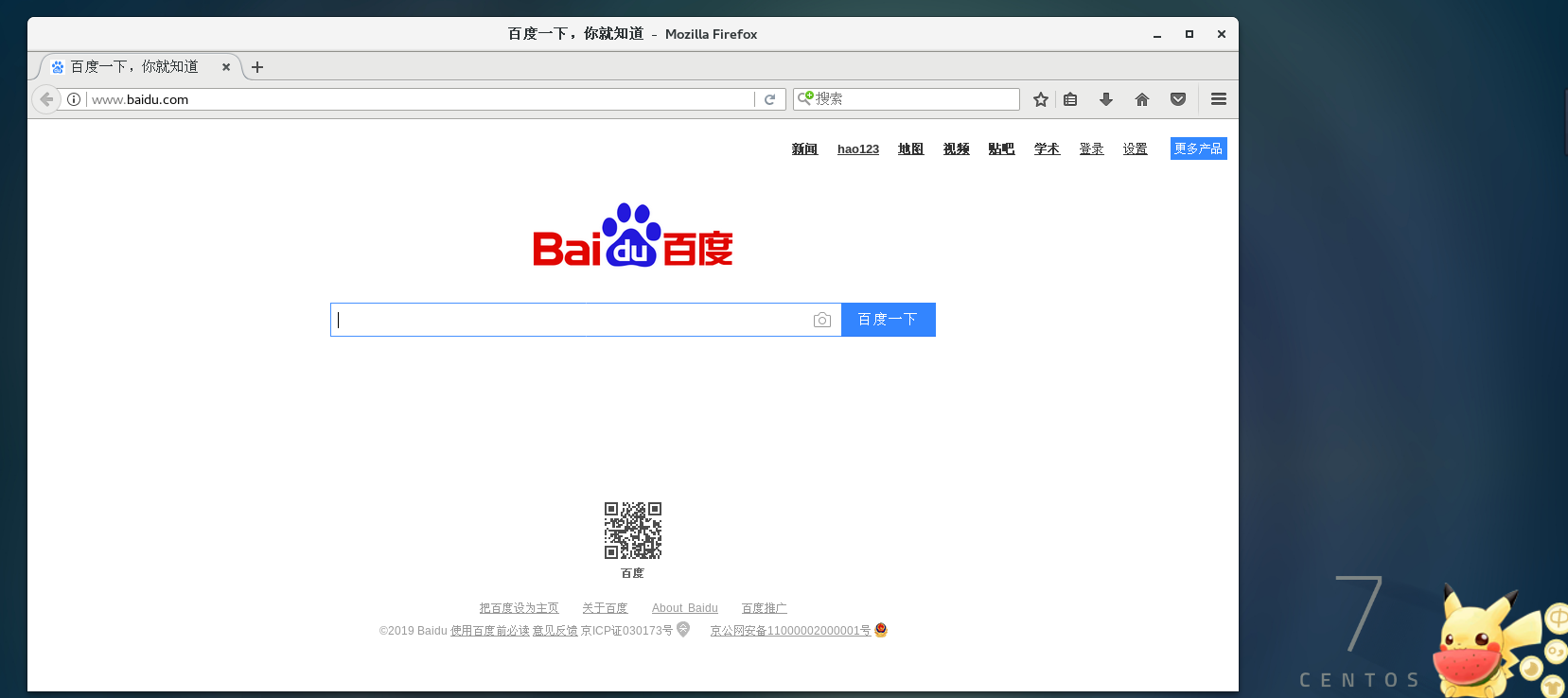Maximize the Firefox window
The image size is (1568, 698).
(1189, 34)
